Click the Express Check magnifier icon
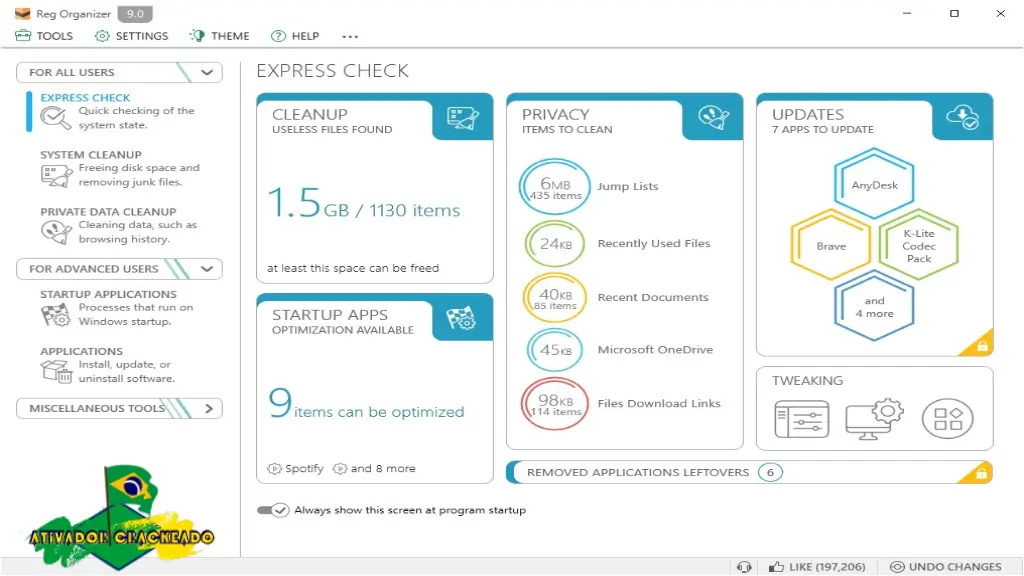 click(x=55, y=118)
